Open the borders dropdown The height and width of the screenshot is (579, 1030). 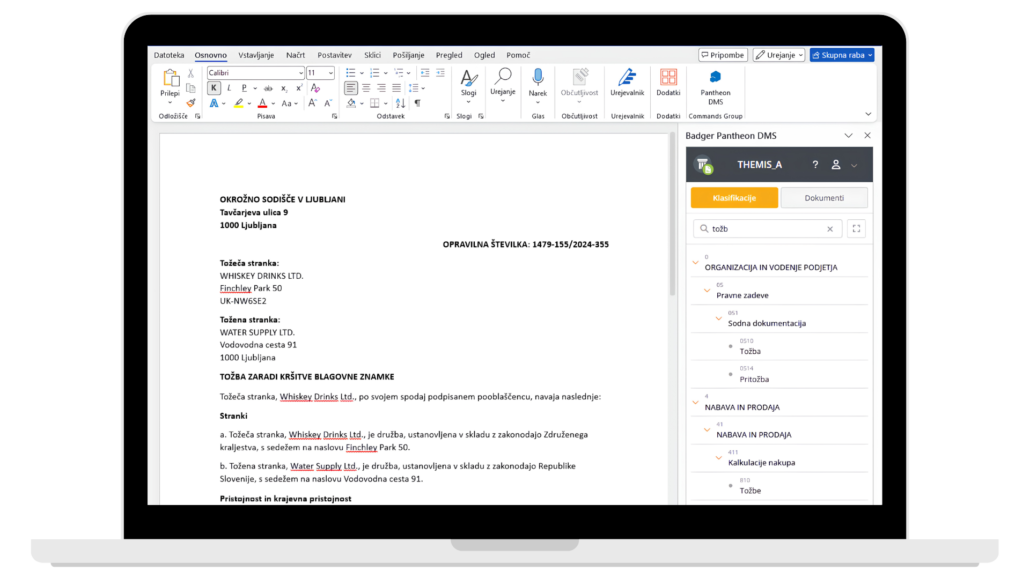(x=385, y=103)
